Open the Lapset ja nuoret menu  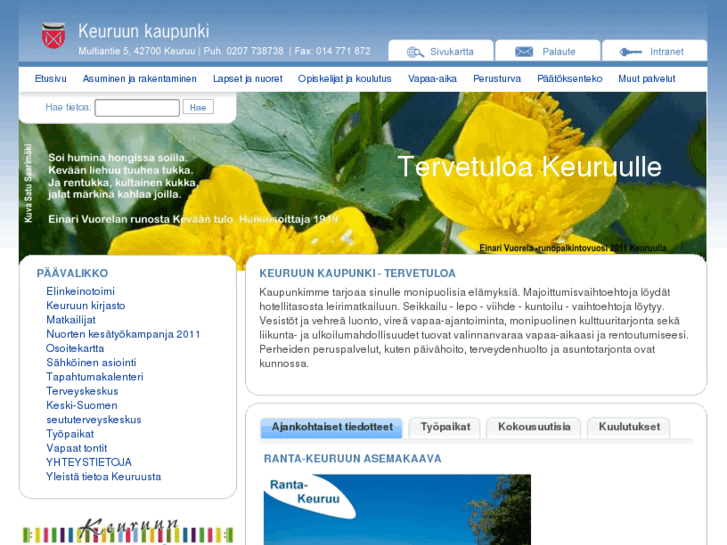tap(248, 78)
